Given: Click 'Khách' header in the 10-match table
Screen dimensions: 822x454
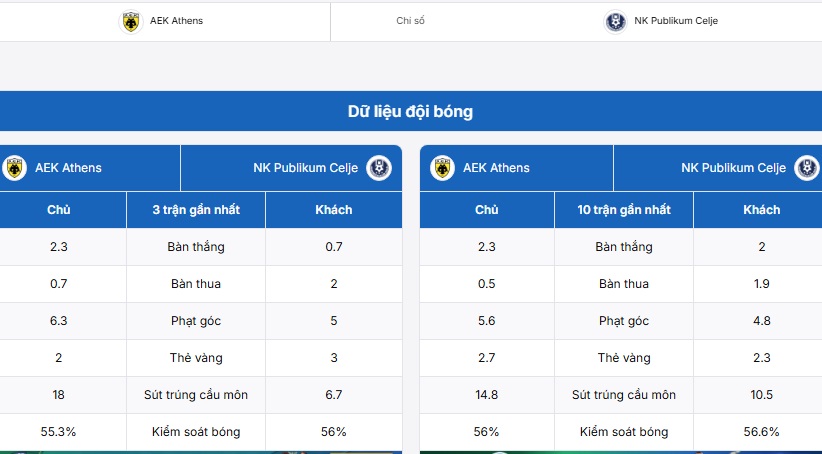Looking at the screenshot, I should pos(761,210).
